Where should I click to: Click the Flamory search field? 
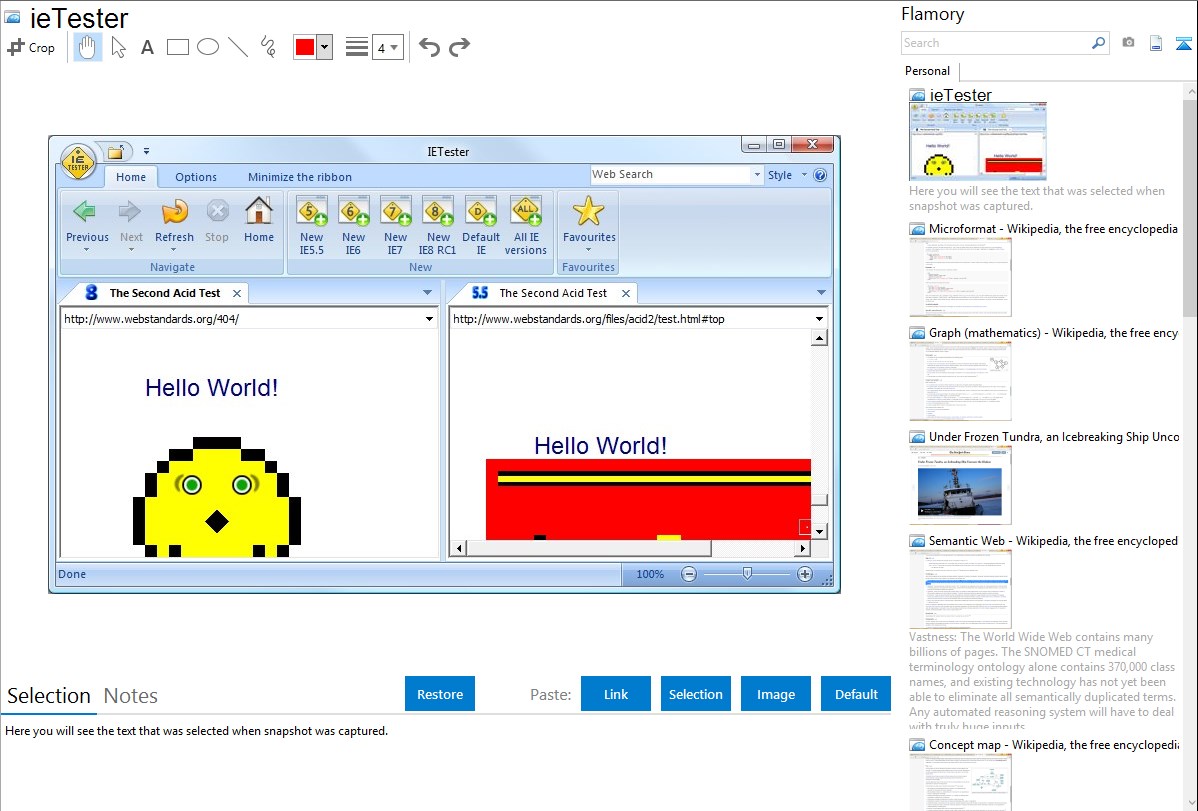996,43
